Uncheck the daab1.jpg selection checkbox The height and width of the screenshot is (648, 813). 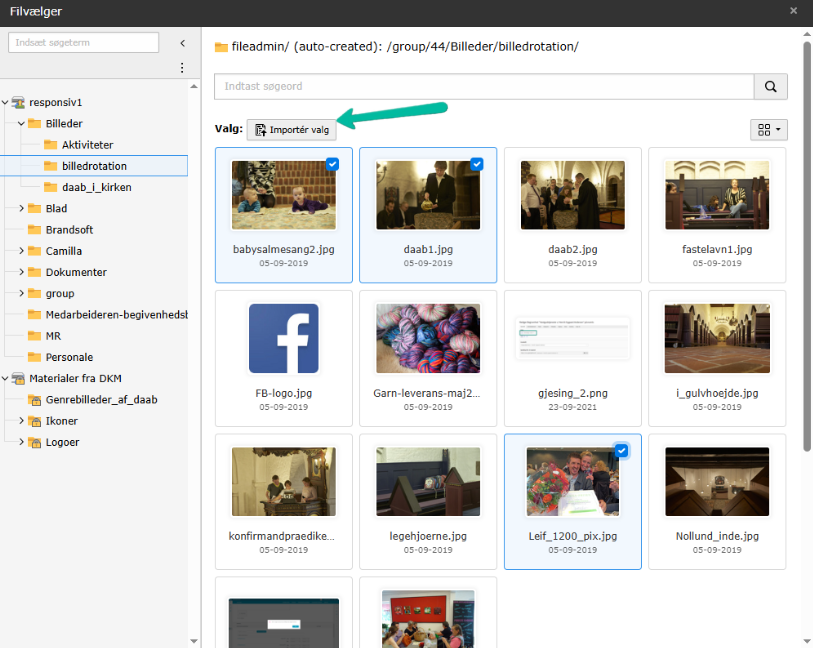tap(476, 164)
